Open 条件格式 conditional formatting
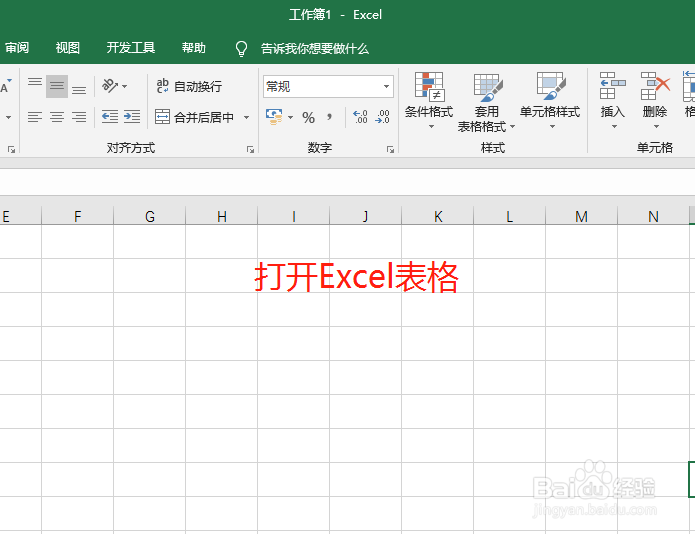This screenshot has width=695, height=534. [429, 101]
